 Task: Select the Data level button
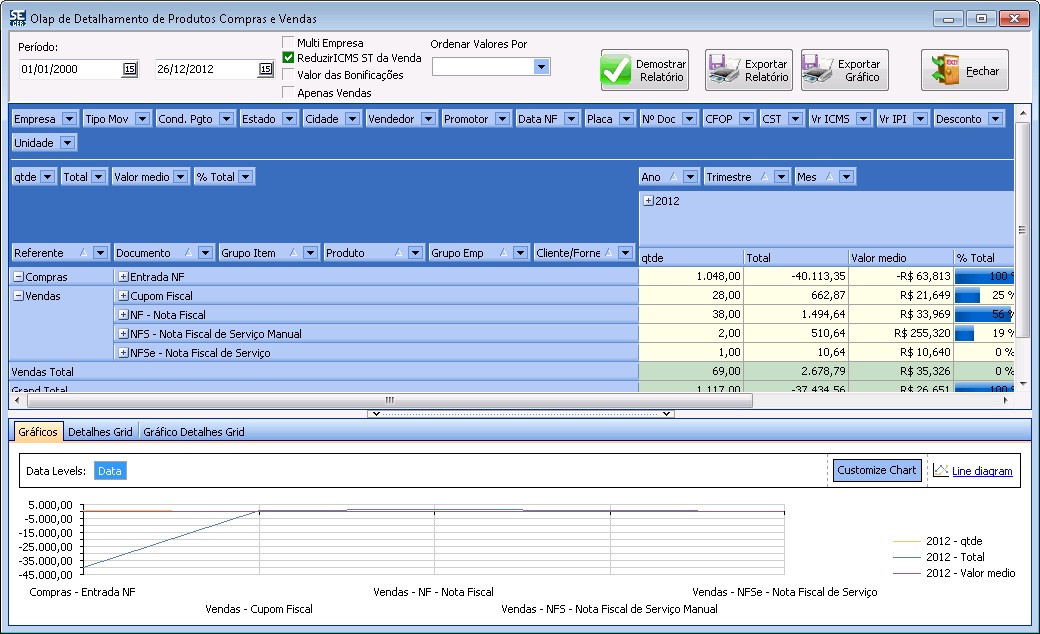110,471
